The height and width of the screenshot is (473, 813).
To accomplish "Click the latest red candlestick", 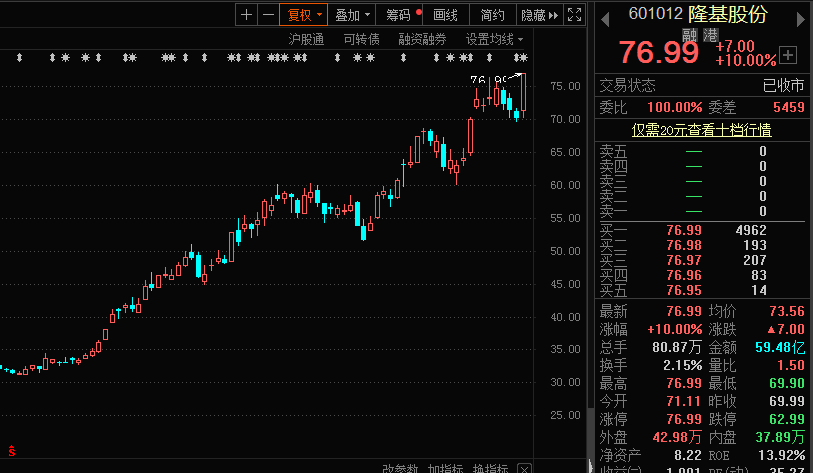I will [x=523, y=92].
